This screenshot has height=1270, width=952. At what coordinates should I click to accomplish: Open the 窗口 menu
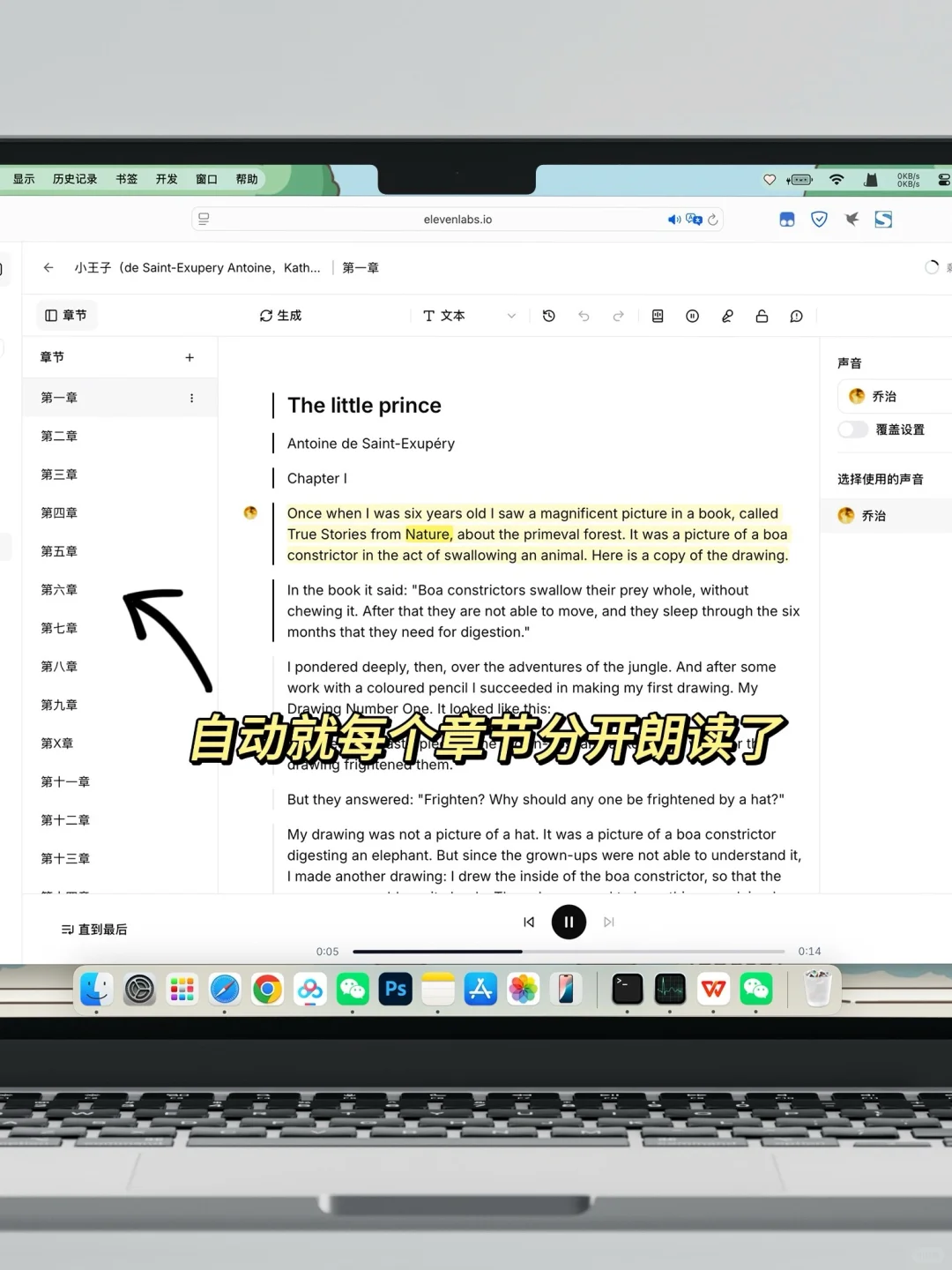(x=206, y=179)
